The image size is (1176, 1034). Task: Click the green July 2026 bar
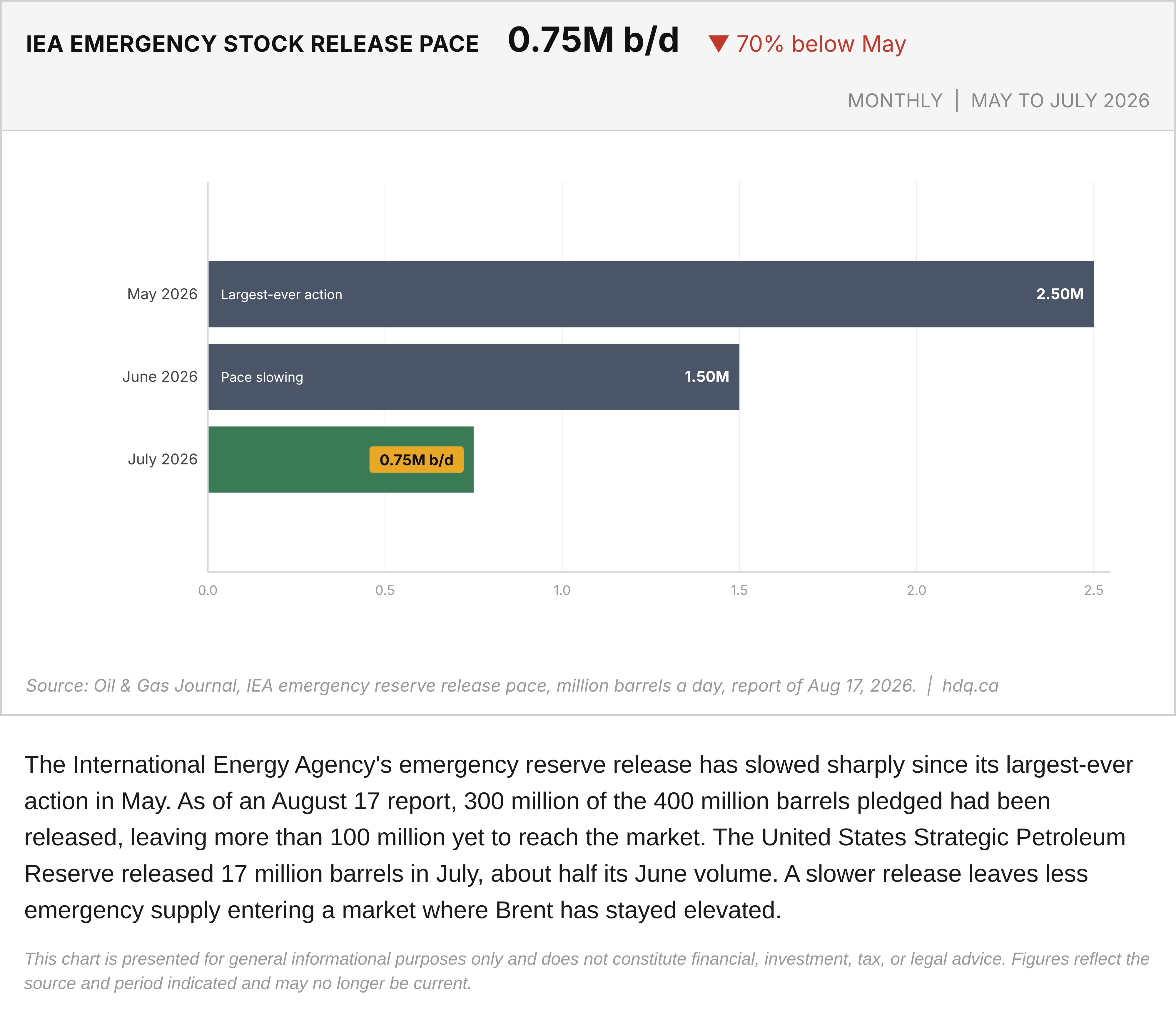(341, 459)
